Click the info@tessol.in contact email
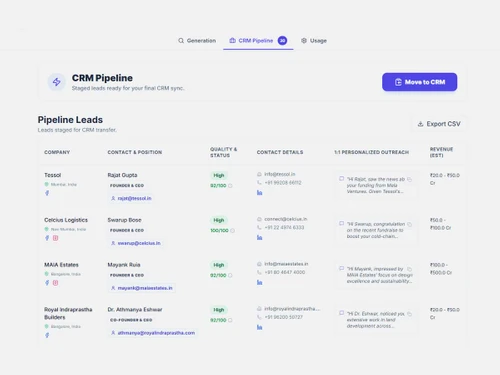 click(x=280, y=174)
